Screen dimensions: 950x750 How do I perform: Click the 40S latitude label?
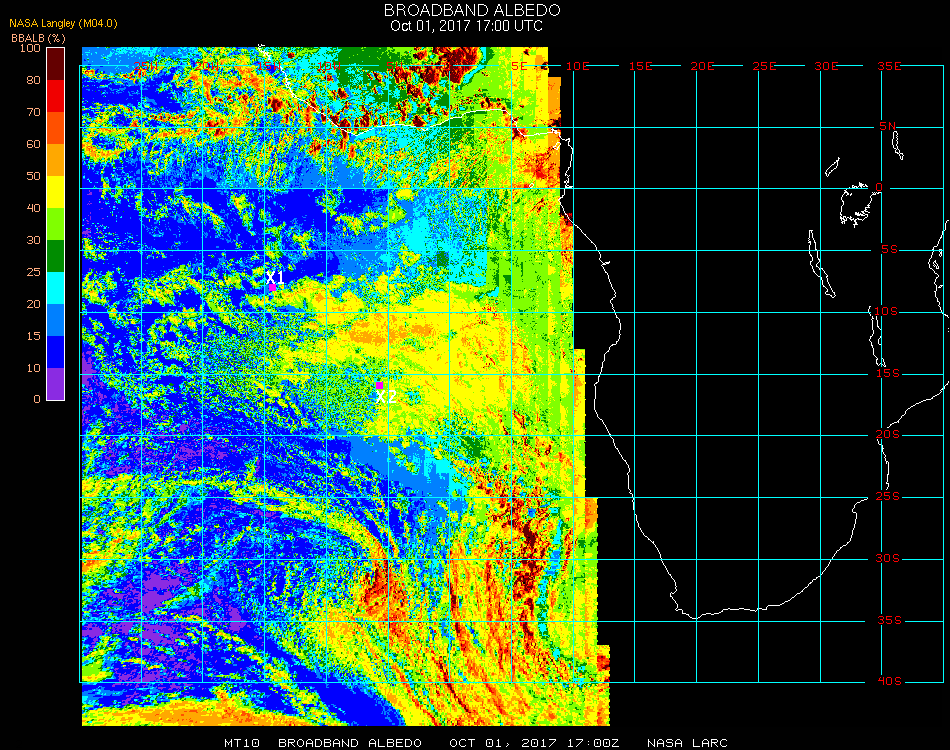pos(889,682)
